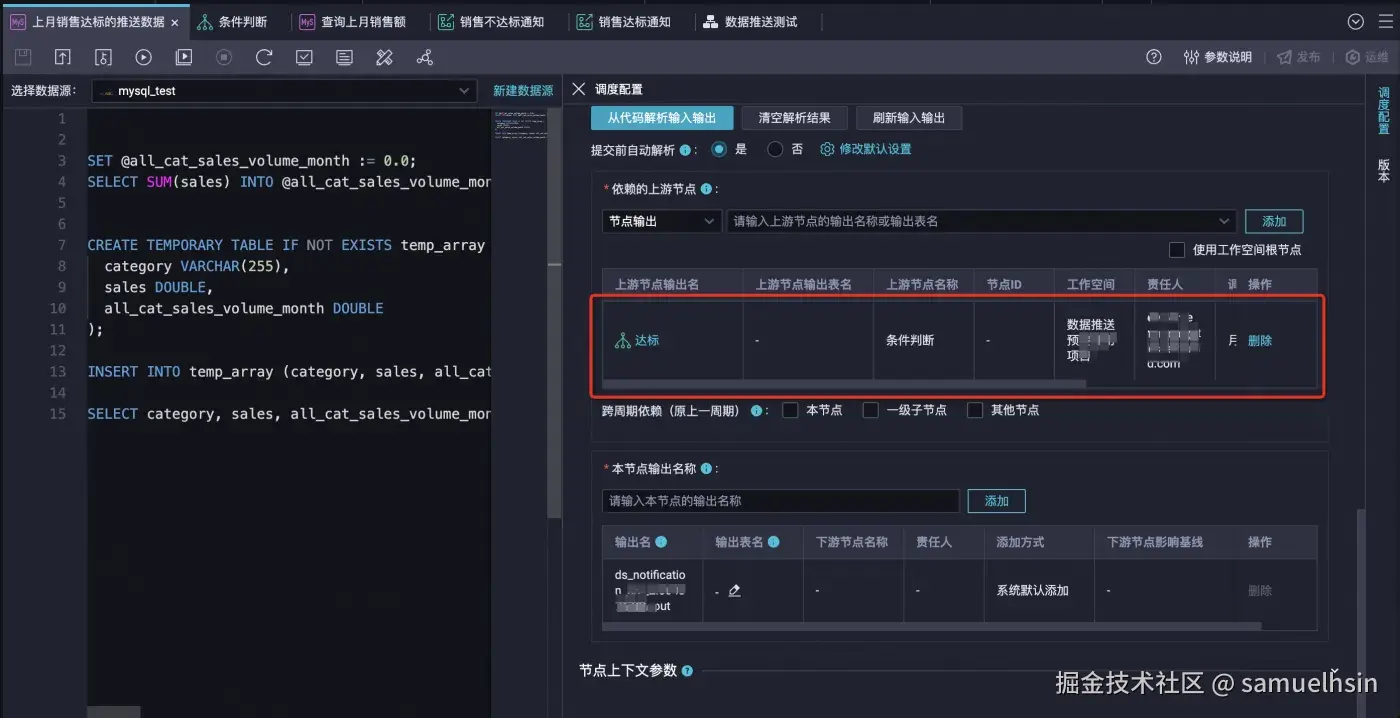Screen dimensions: 1400x718
Task: Click the info icon beside 依赖的上游节点
Action: (706, 189)
